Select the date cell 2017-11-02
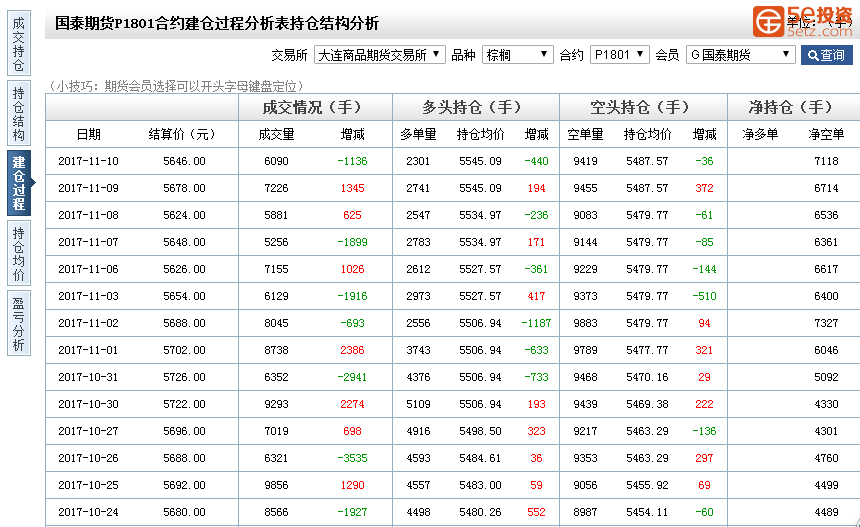This screenshot has width=860, height=527. (88, 323)
